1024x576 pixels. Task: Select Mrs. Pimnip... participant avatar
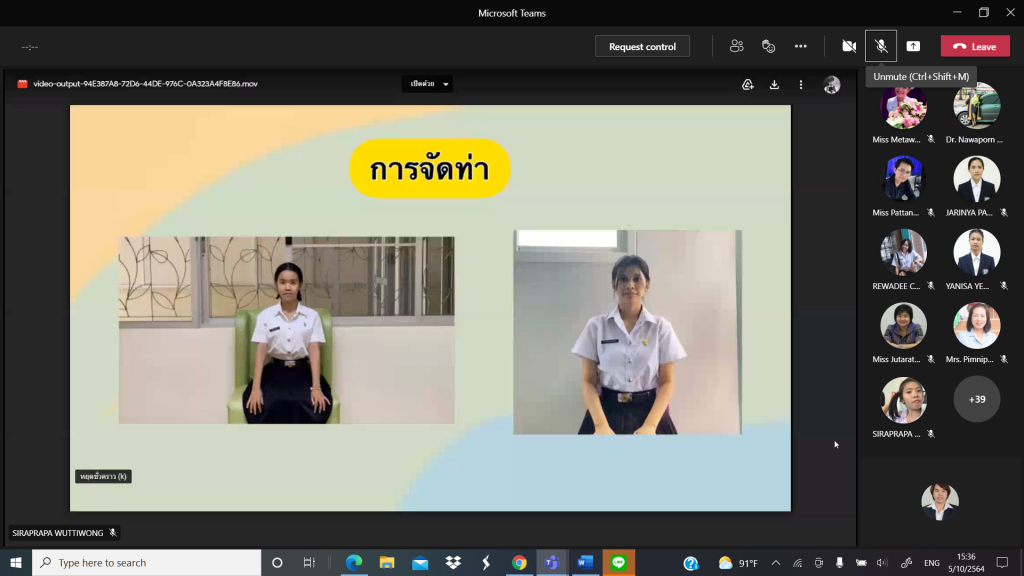[x=976, y=325]
